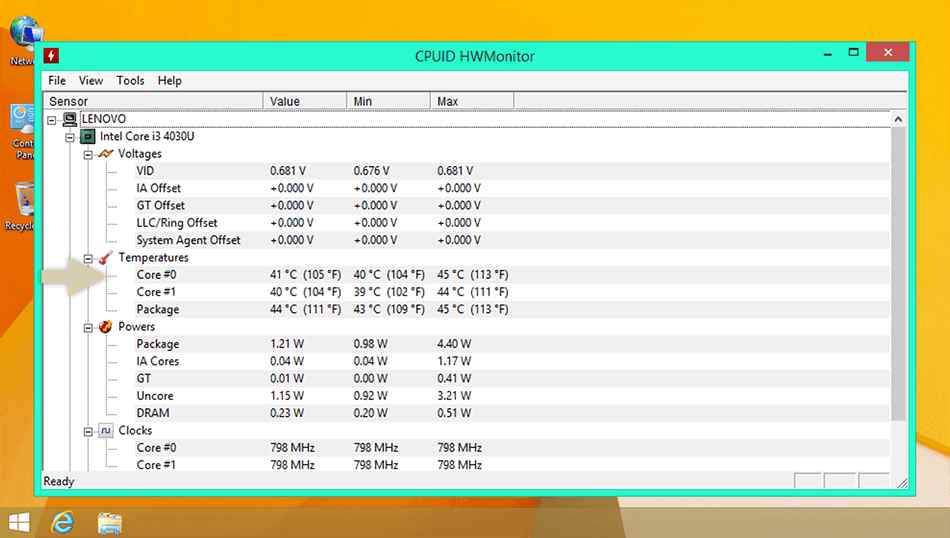Click the 39 °C (102 °F) Core #1 min value
The image size is (950, 538).
pyautogui.click(x=389, y=292)
